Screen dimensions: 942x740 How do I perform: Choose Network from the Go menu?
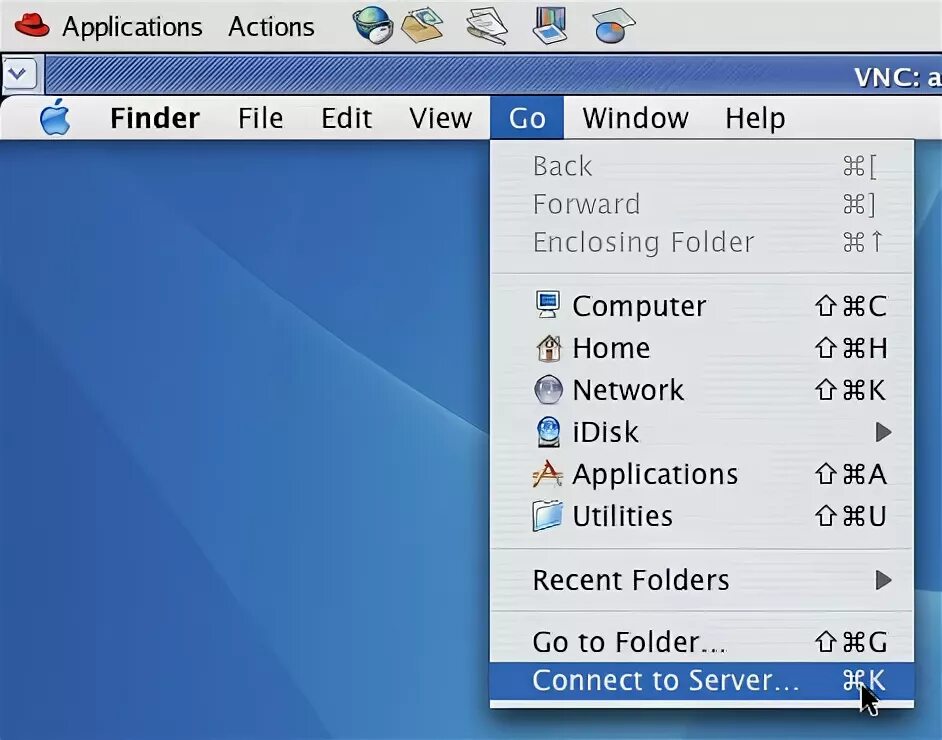pyautogui.click(x=702, y=390)
